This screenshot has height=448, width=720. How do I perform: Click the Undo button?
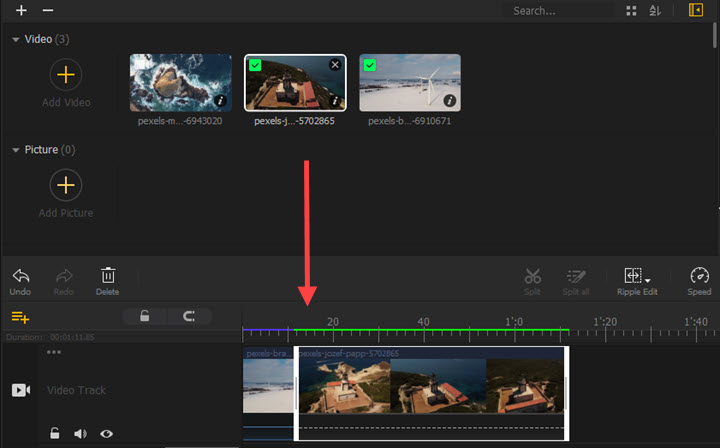tap(20, 281)
